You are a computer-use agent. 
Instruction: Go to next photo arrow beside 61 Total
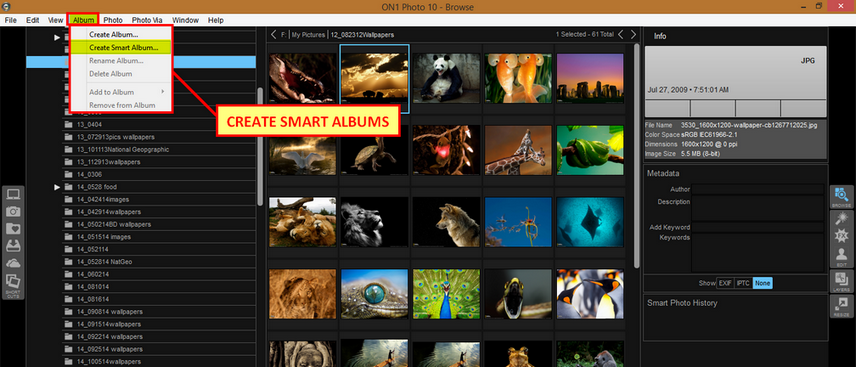(633, 34)
